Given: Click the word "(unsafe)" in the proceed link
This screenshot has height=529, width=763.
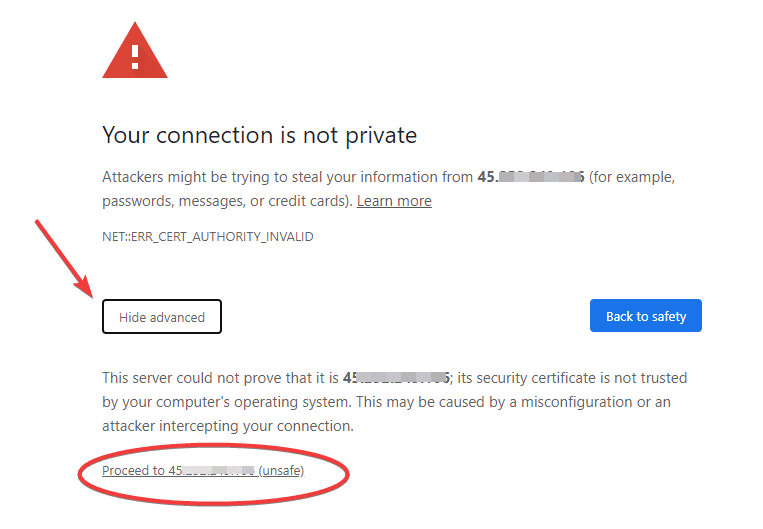Looking at the screenshot, I should click(x=281, y=470).
